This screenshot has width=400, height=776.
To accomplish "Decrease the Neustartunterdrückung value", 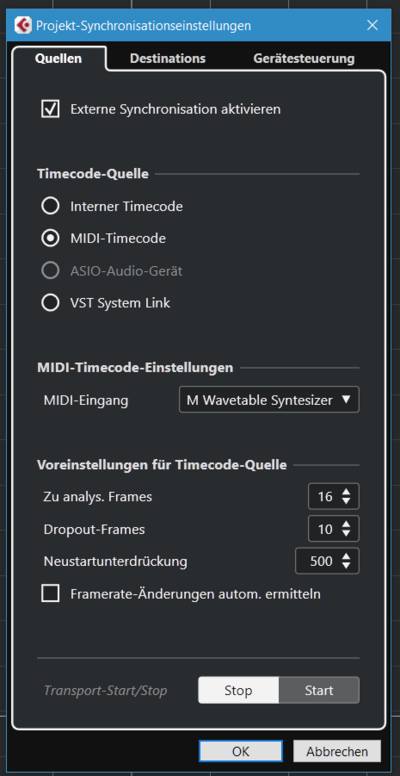I will (346, 566).
